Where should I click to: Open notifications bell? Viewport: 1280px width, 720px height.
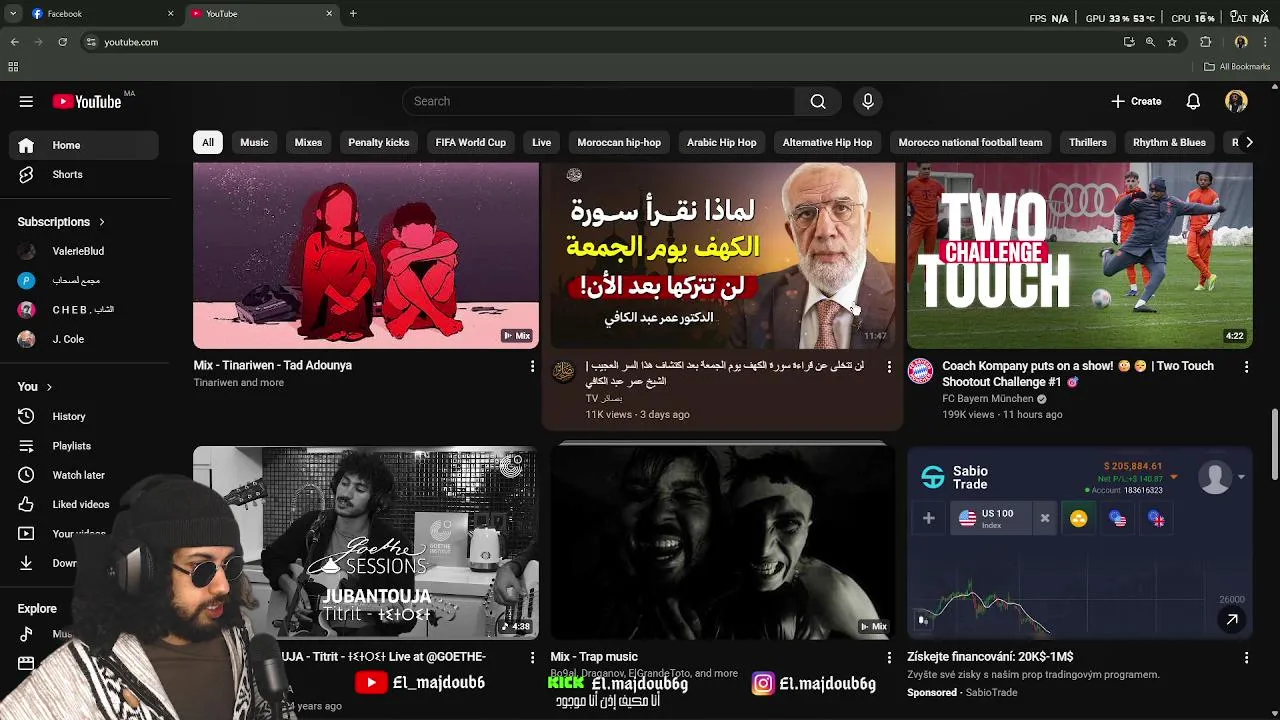tap(1193, 101)
